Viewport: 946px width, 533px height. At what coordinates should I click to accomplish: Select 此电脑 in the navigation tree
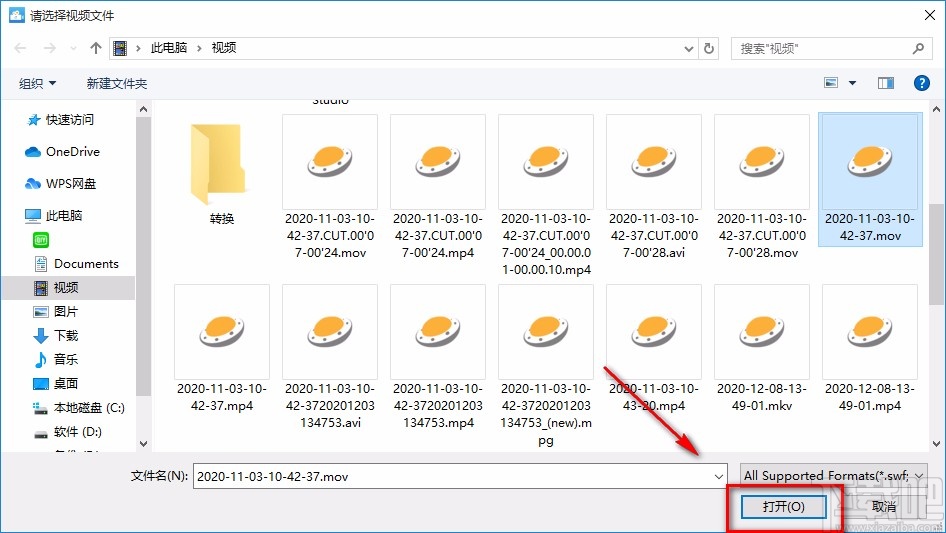(54, 215)
